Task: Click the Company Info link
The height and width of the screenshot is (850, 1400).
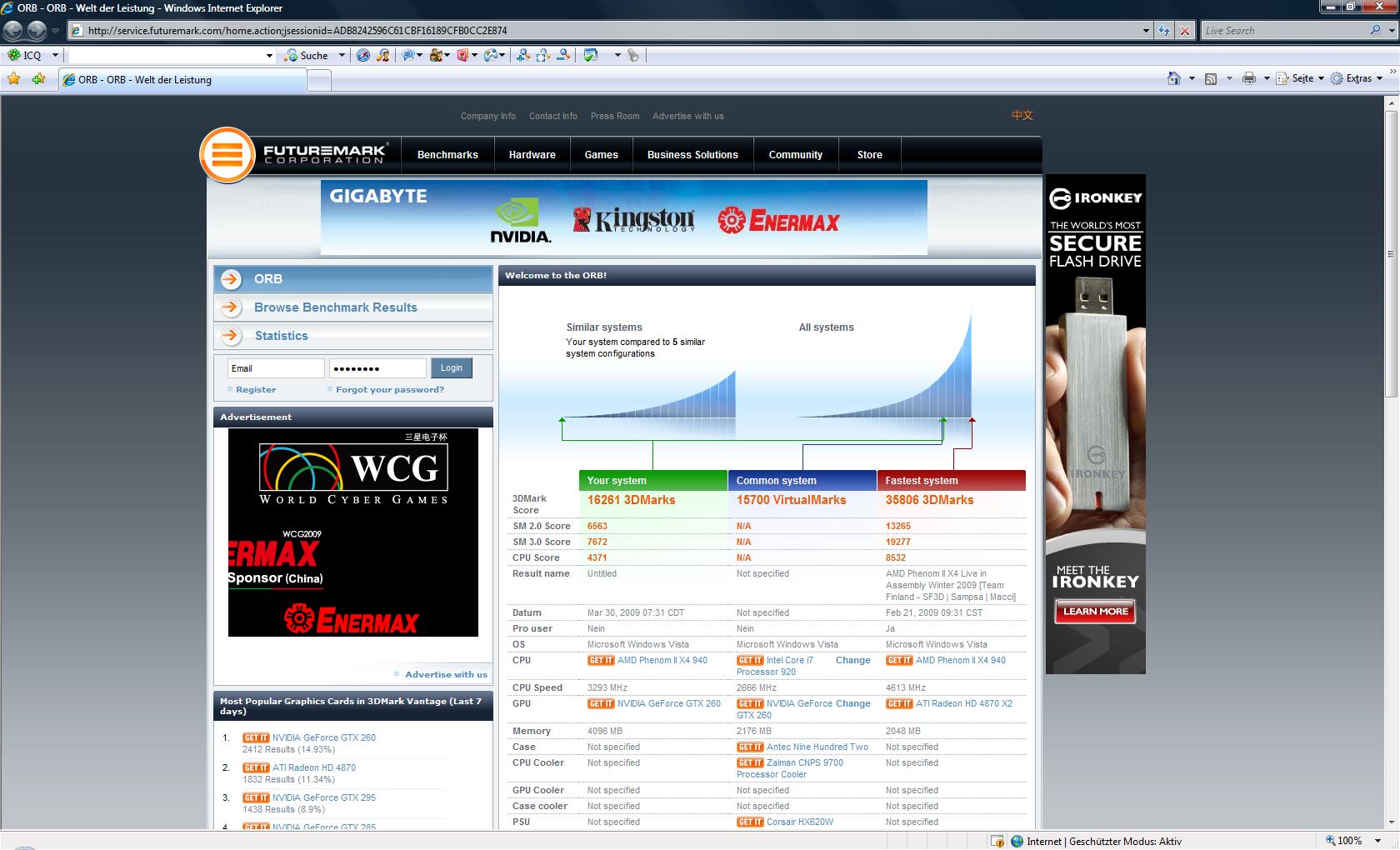Action: coord(488,116)
